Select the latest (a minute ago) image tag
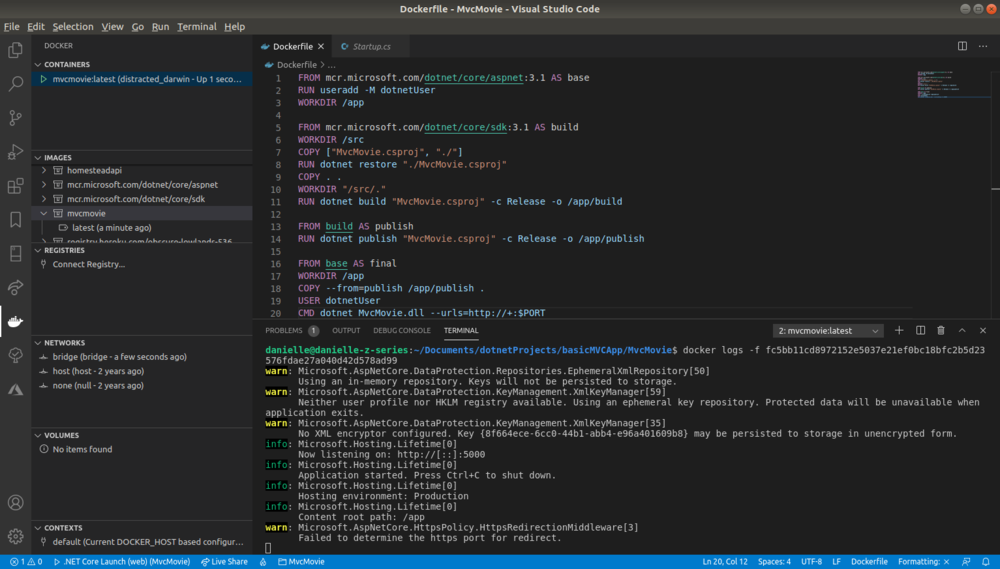The height and width of the screenshot is (569, 1000). click(x=142, y=228)
